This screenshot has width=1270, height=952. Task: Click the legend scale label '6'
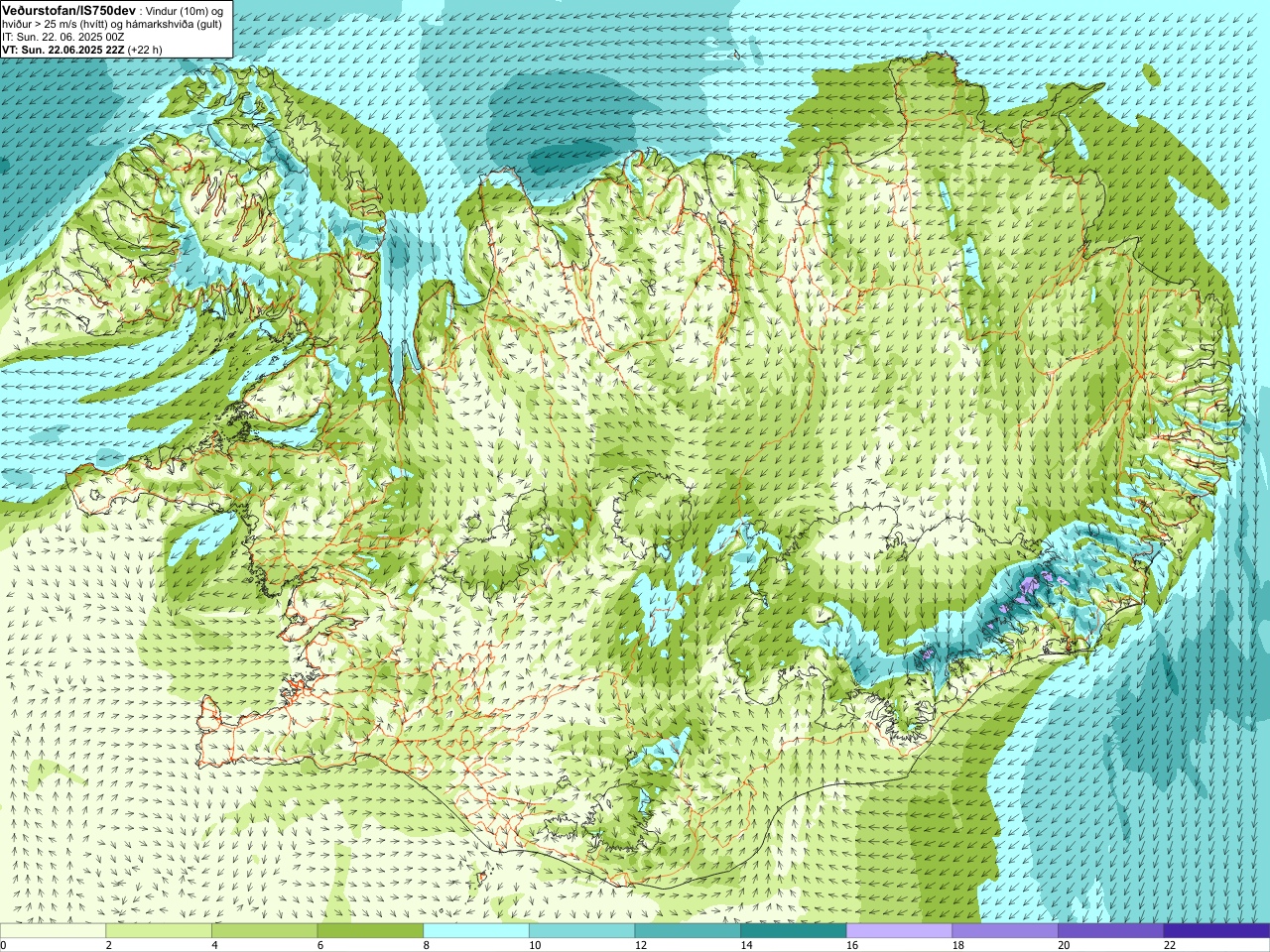coord(320,945)
